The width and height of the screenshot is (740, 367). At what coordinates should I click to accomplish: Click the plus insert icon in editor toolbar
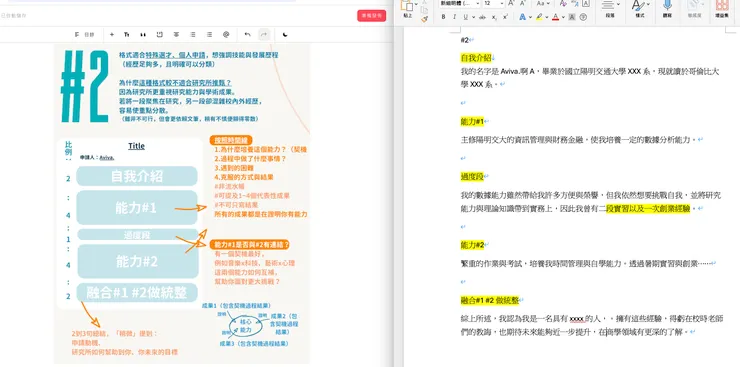pyautogui.click(x=112, y=34)
